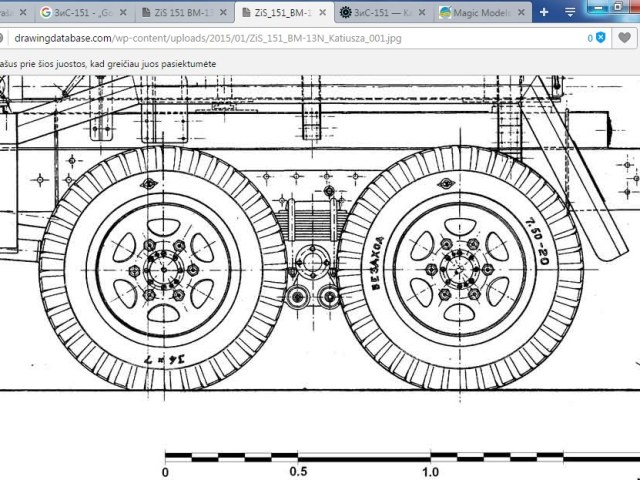
Task: Switch to the Magic Models tab
Action: click(478, 13)
